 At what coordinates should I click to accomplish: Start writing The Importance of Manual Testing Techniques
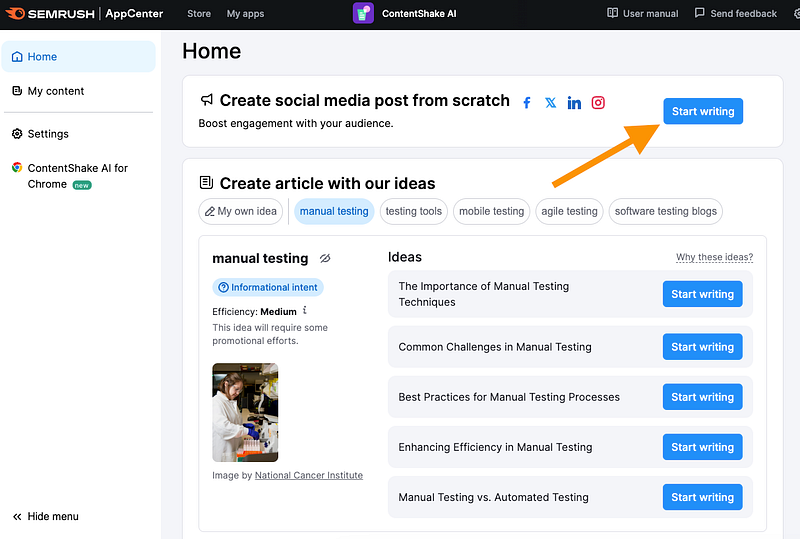(703, 294)
